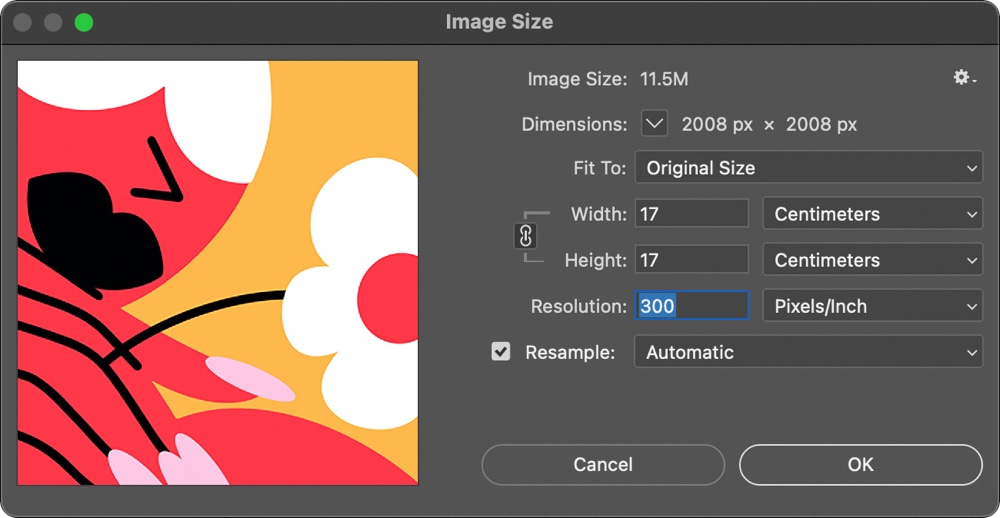The image size is (1000, 518).
Task: Change the Pixels/Inch resolution unit dropdown
Action: (872, 306)
